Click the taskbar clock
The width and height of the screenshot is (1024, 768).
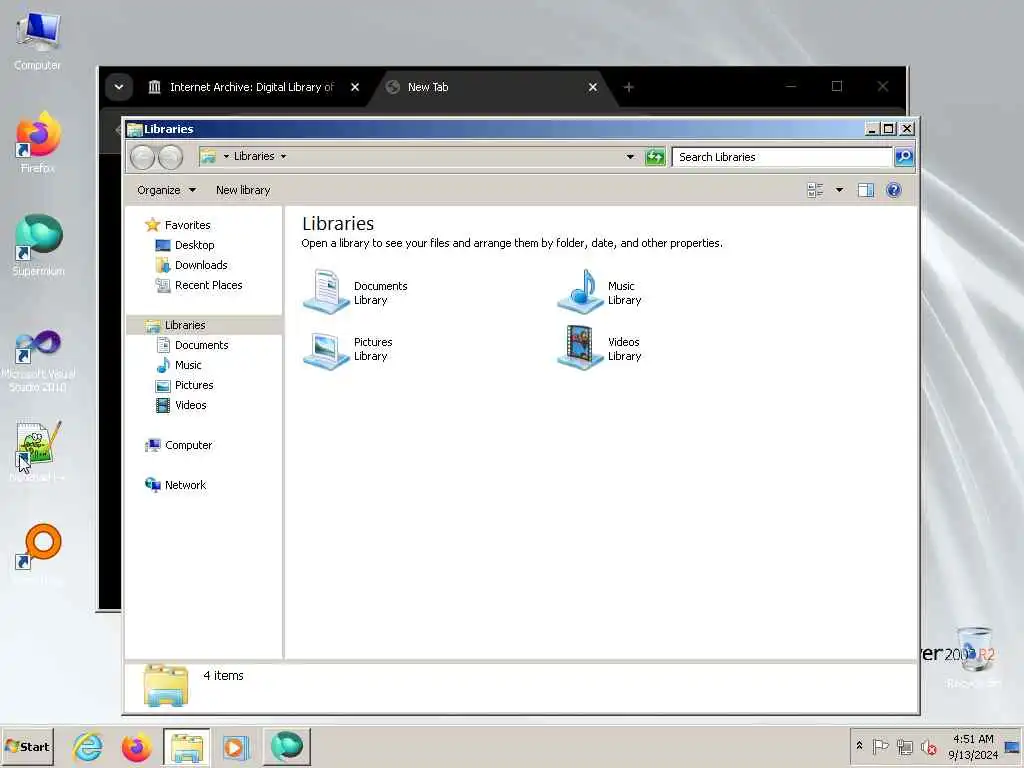pyautogui.click(x=973, y=746)
